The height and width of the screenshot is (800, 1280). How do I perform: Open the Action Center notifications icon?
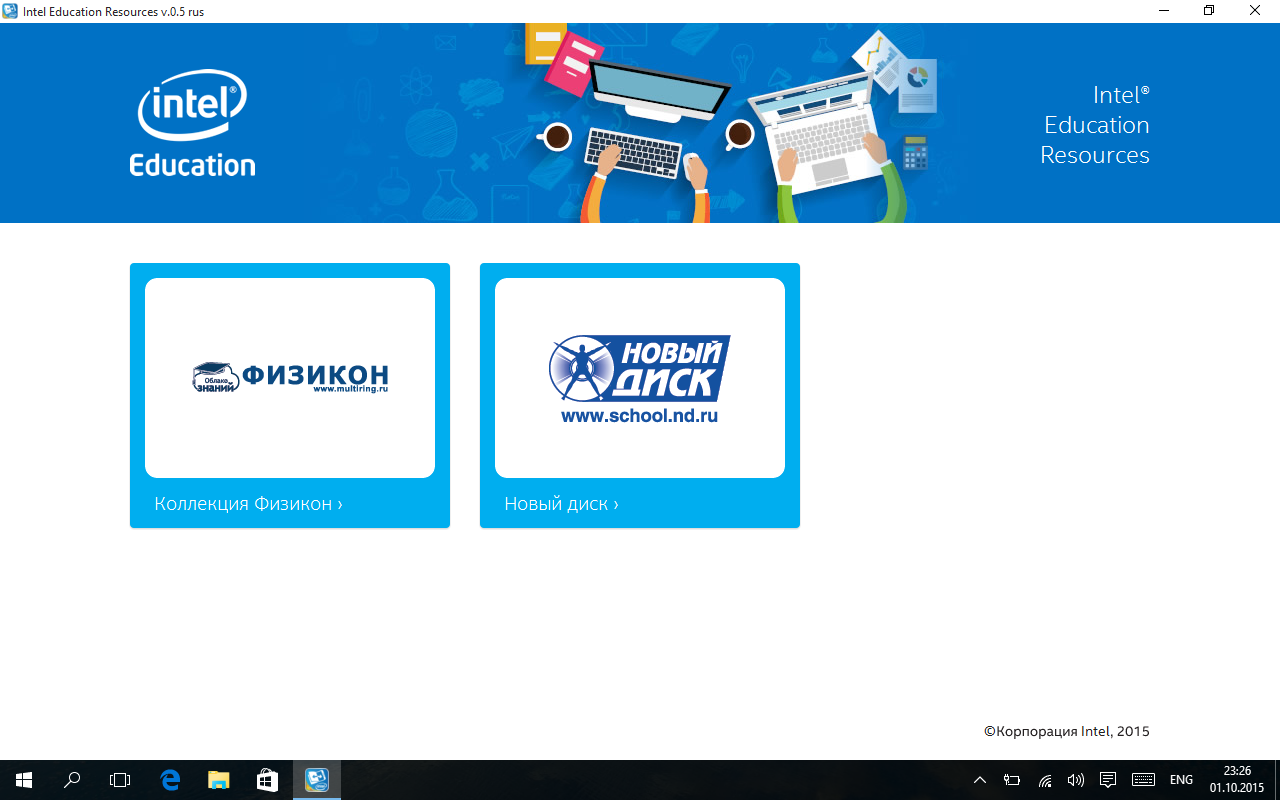click(x=1108, y=780)
